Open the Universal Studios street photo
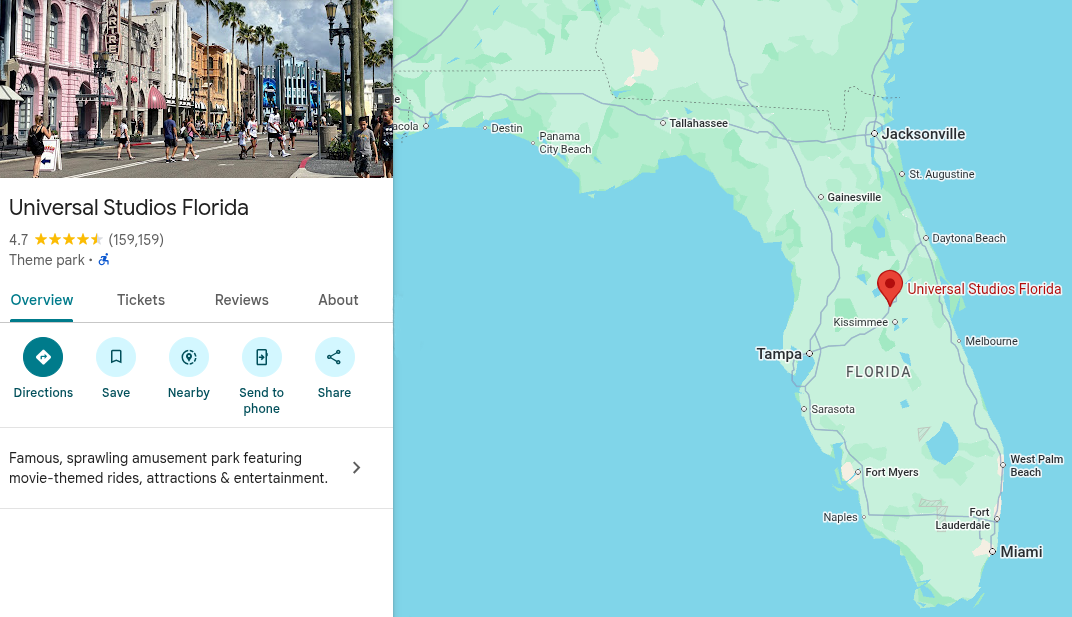 point(196,89)
